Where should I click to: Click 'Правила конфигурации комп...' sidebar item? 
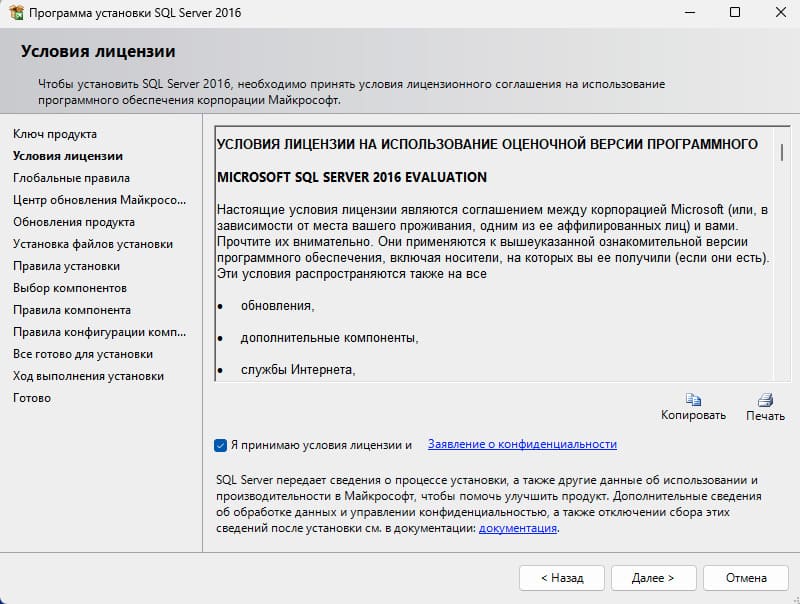click(99, 332)
